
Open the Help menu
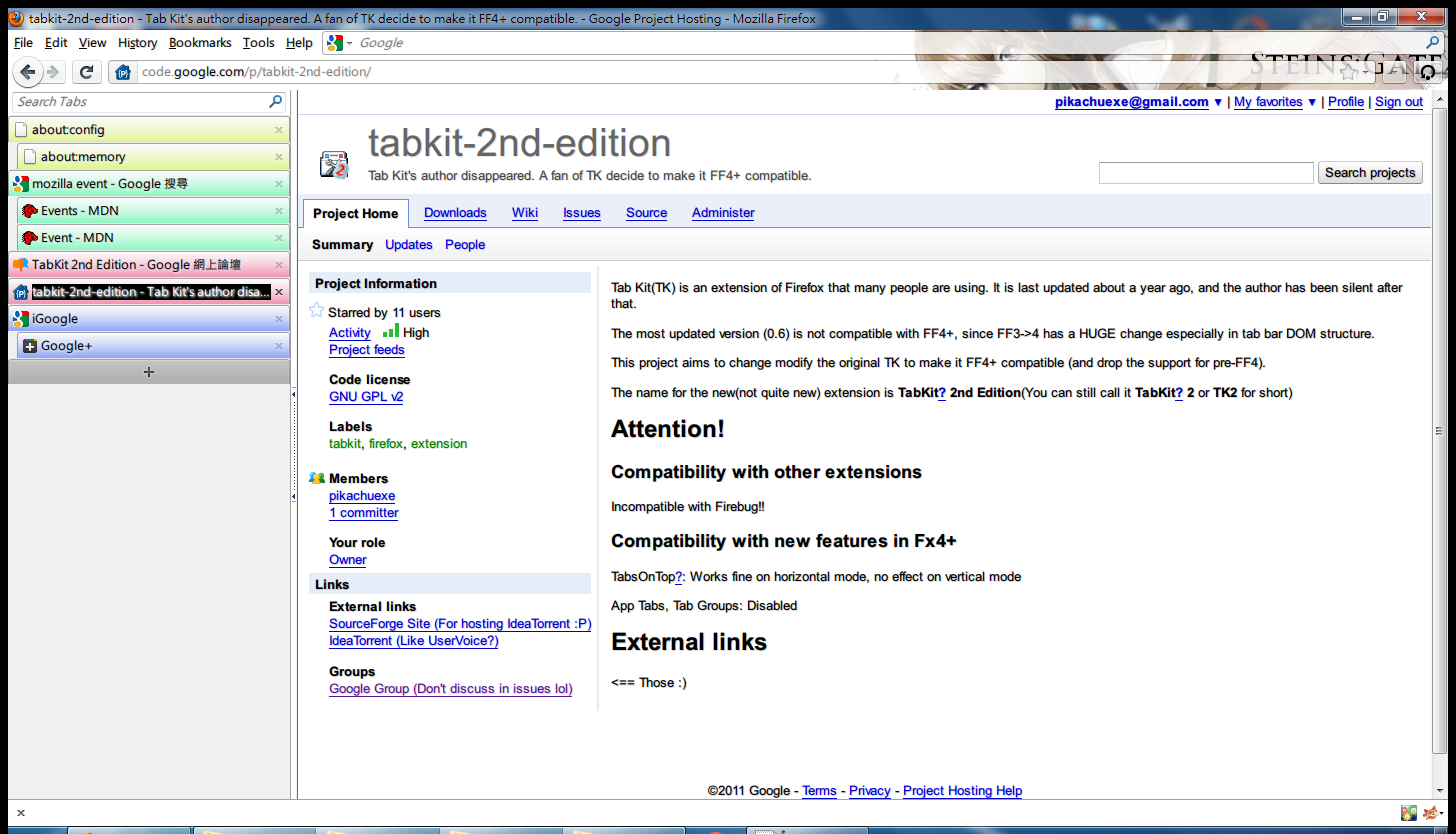coord(299,43)
